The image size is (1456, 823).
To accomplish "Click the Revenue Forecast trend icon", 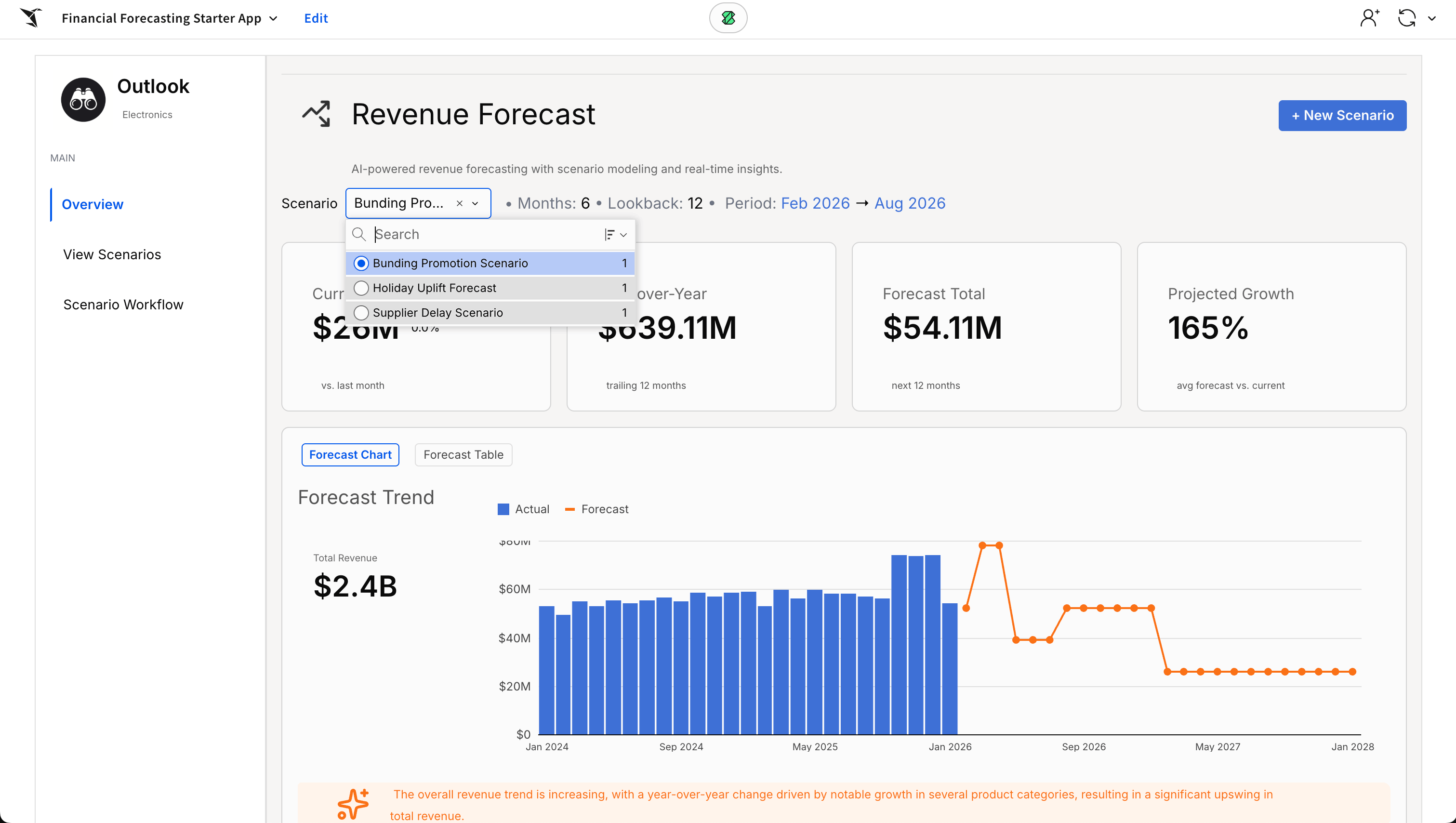I will tap(317, 114).
